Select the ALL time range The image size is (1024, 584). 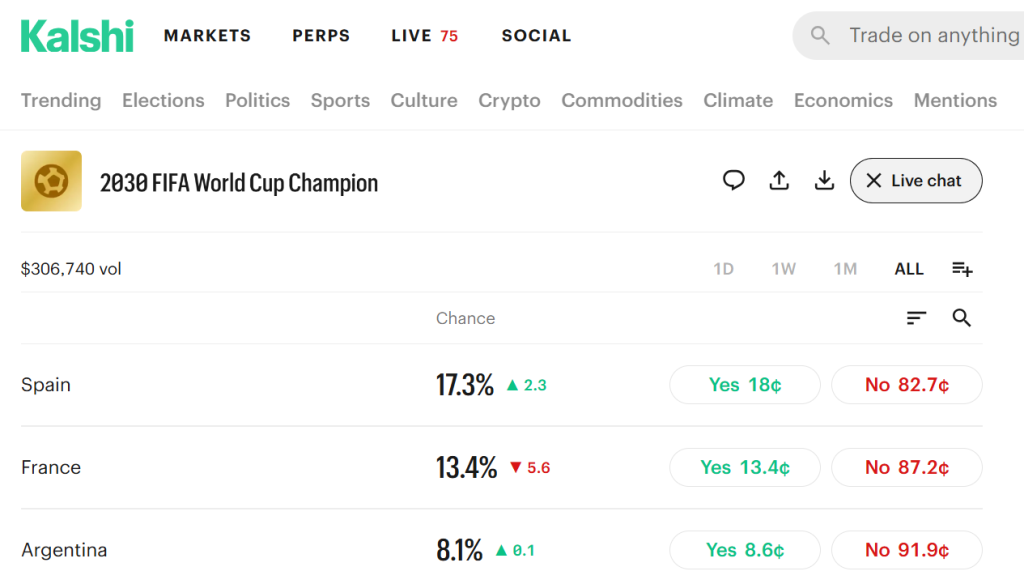[908, 269]
